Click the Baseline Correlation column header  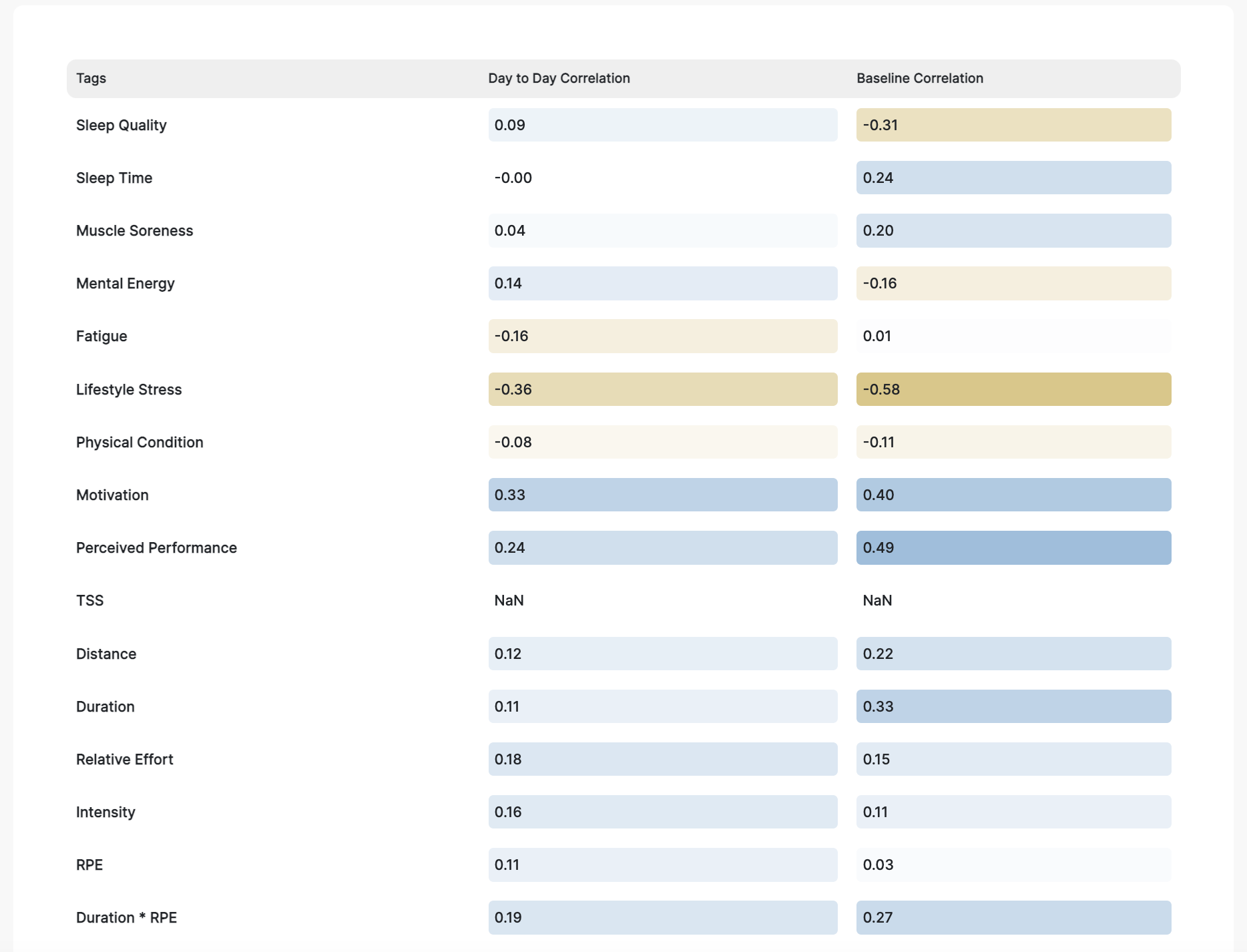pyautogui.click(x=919, y=78)
